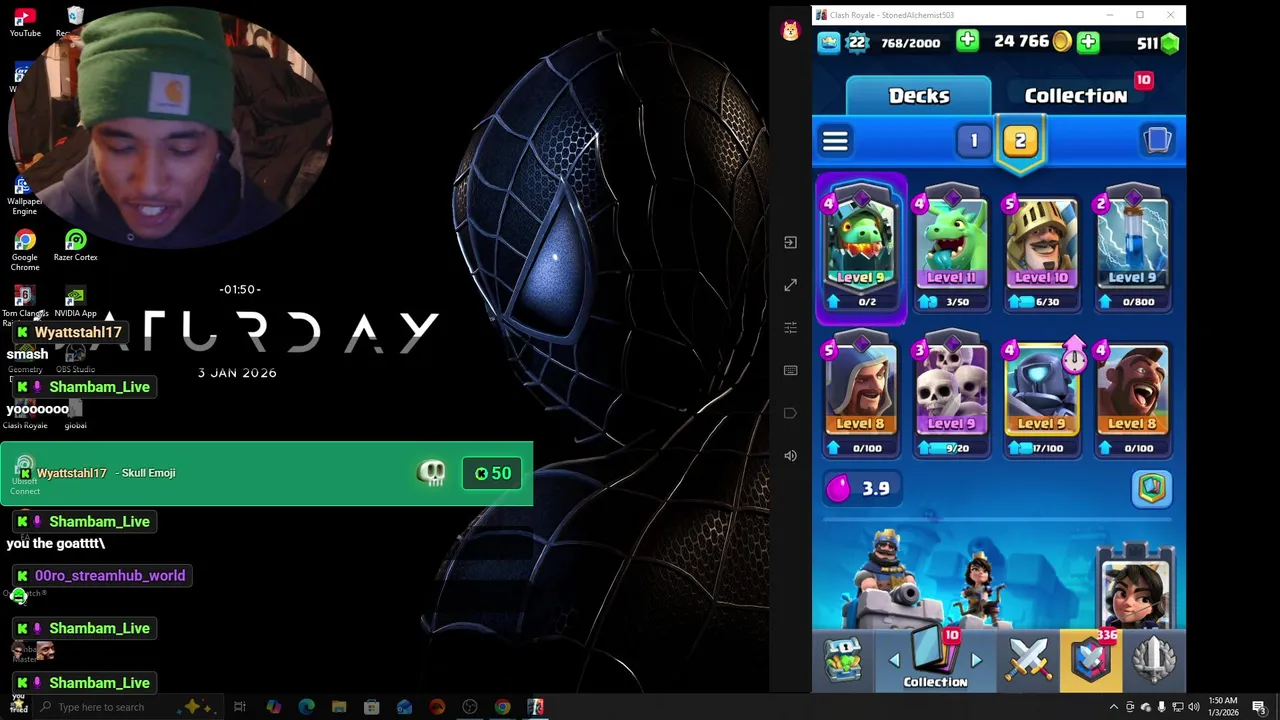Image resolution: width=1280 pixels, height=720 pixels.
Task: Switch to the Collection tab
Action: click(1076, 96)
